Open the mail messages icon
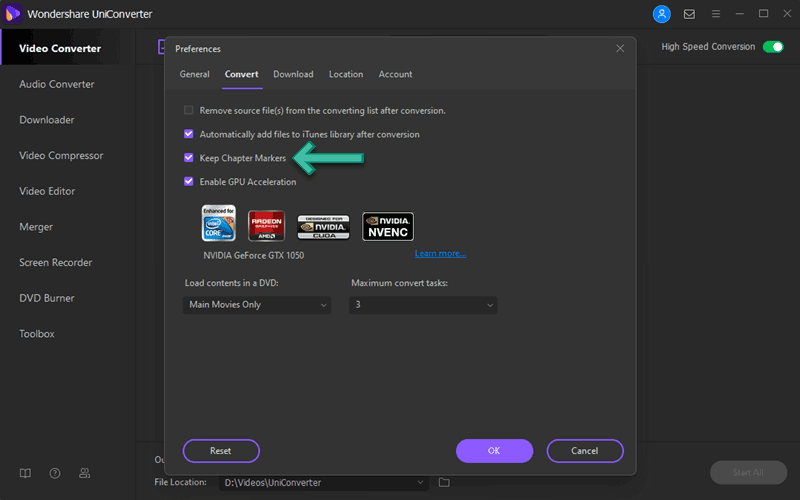 (689, 14)
